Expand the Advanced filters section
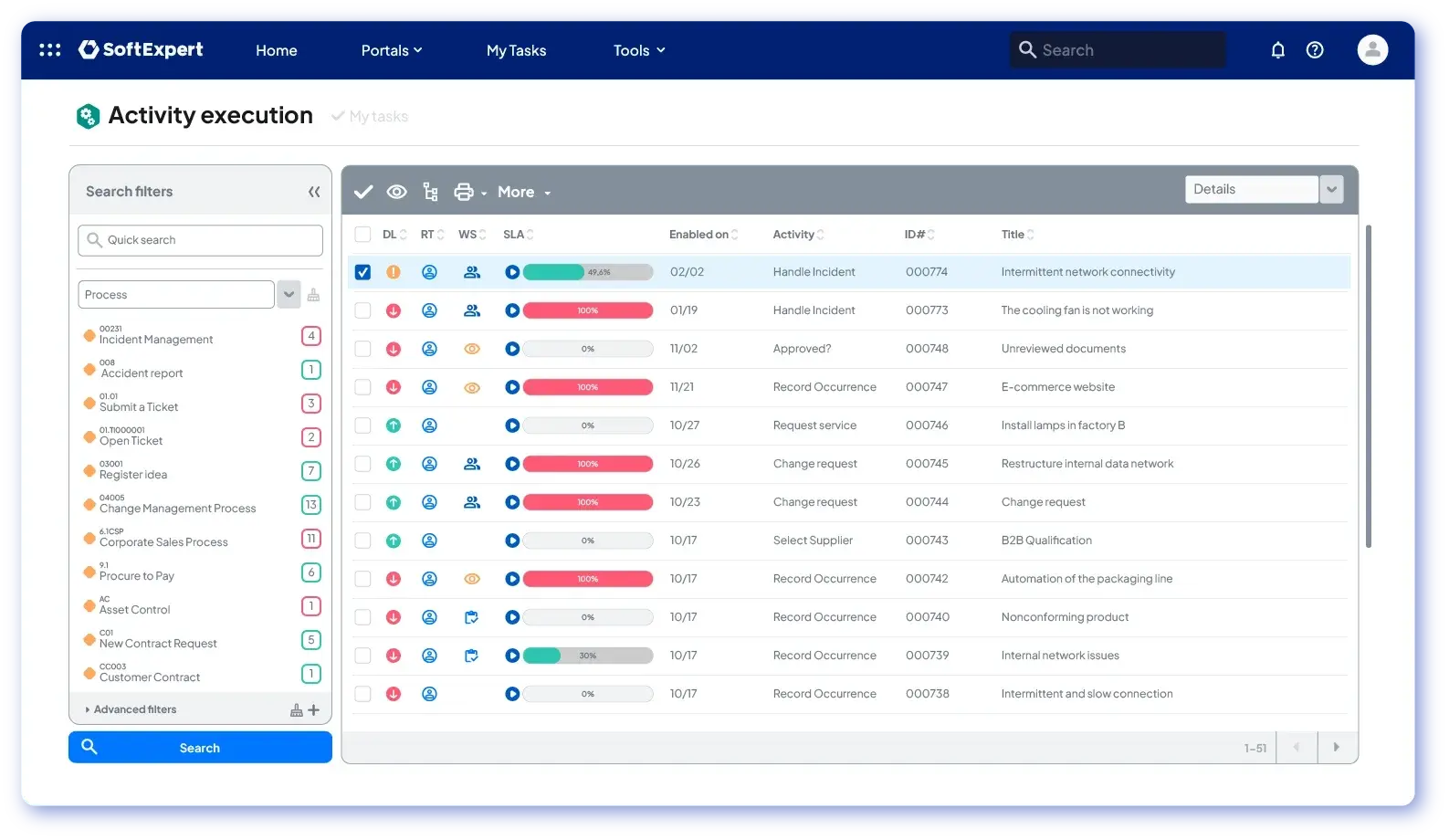Screen dimensions: 1449x840 pos(134,709)
